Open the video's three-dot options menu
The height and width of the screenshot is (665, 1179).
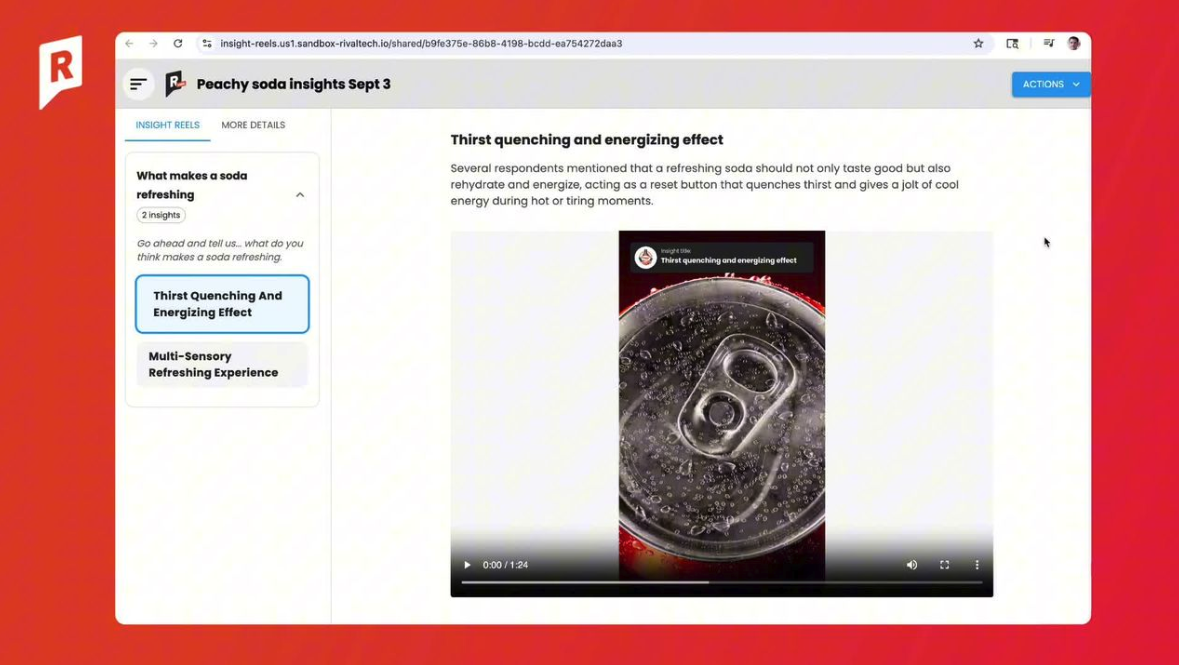pyautogui.click(x=977, y=565)
